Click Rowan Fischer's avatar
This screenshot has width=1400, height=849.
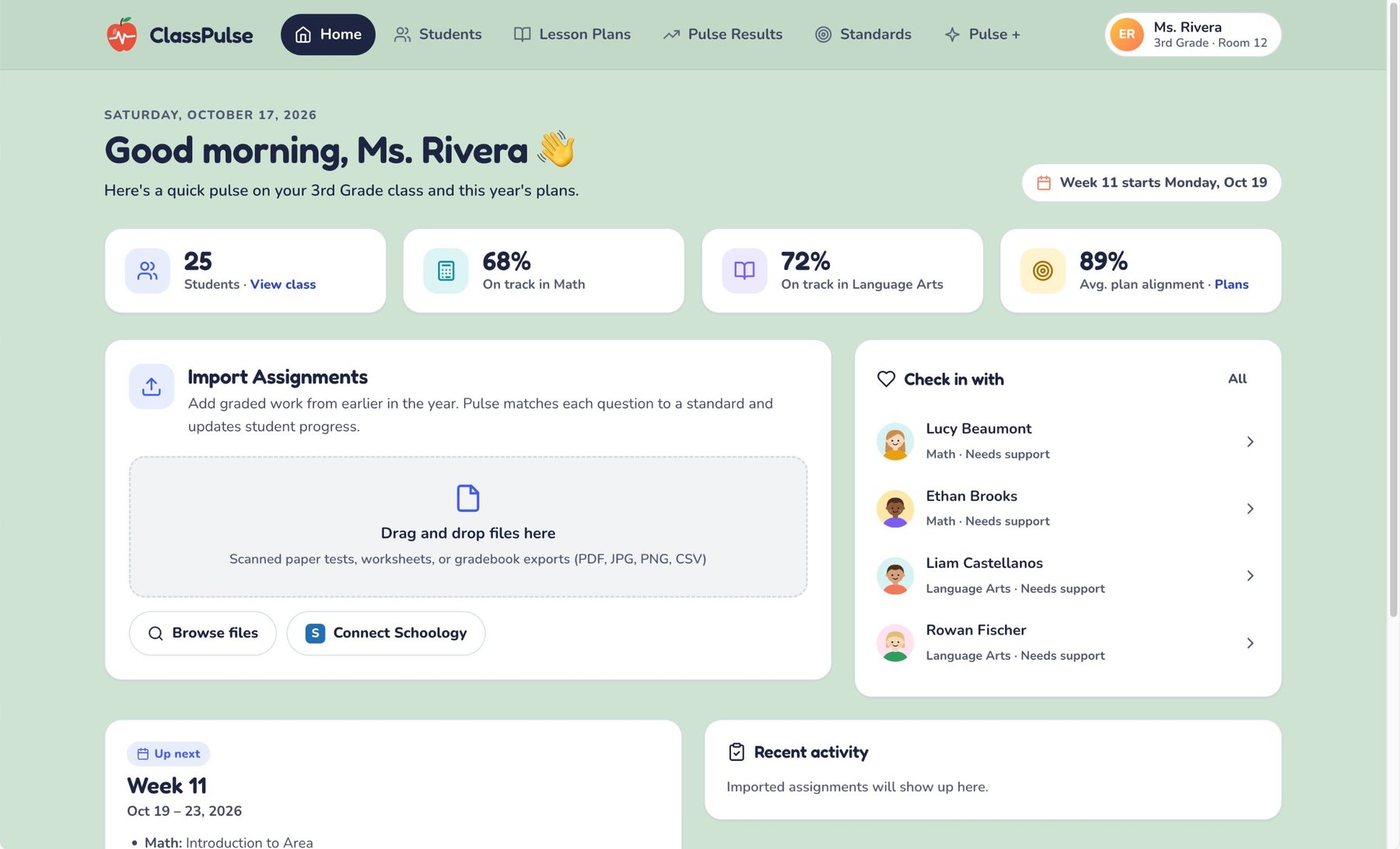click(x=895, y=643)
